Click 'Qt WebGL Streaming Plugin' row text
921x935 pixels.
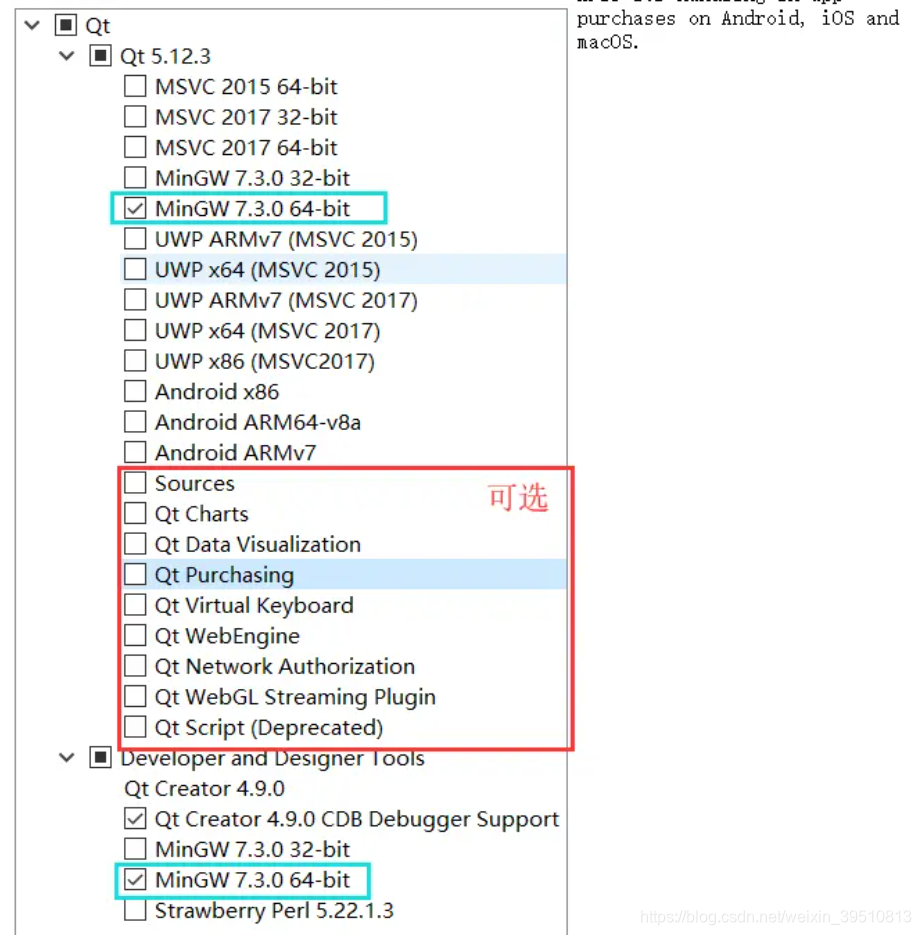click(x=295, y=697)
